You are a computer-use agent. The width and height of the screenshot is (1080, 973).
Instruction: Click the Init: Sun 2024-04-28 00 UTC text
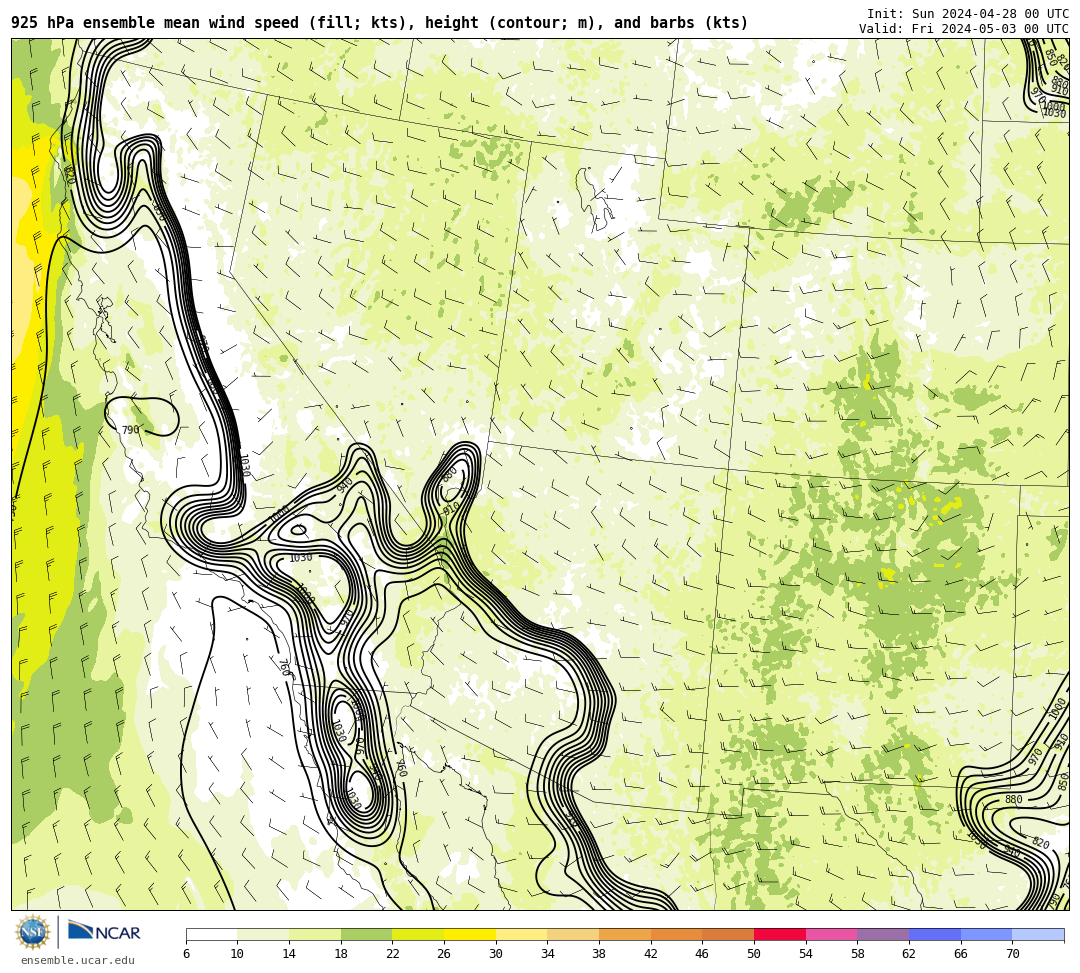click(x=968, y=14)
